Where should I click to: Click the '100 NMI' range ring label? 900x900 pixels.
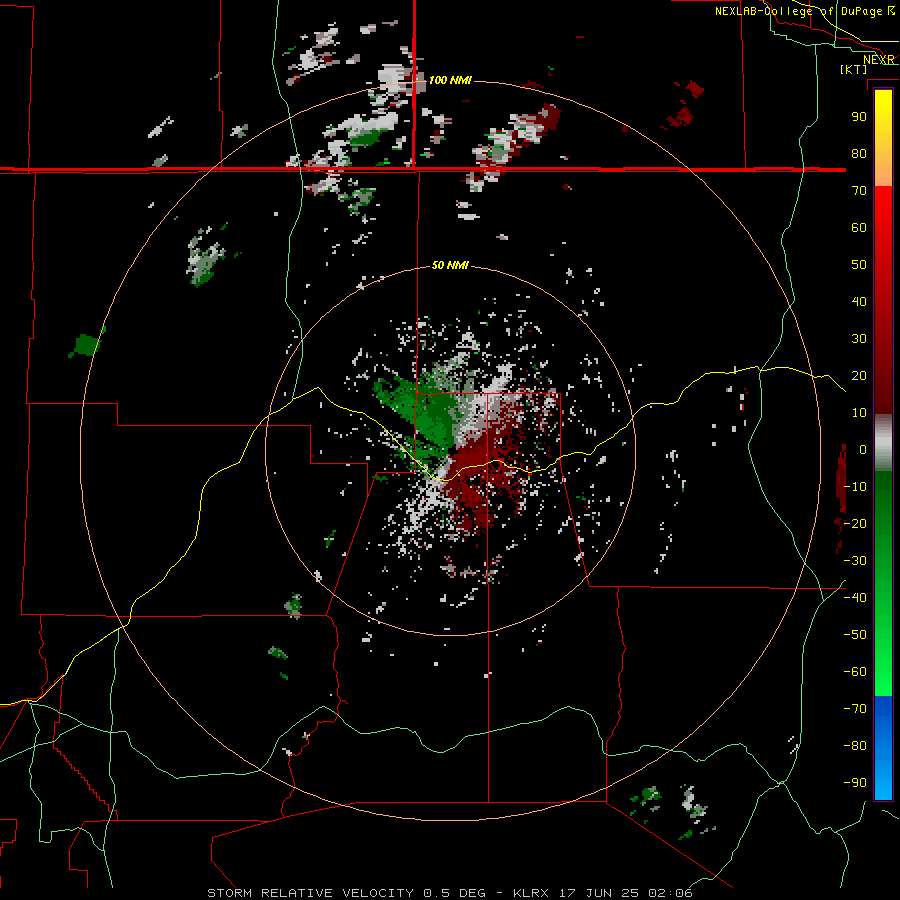(451, 80)
